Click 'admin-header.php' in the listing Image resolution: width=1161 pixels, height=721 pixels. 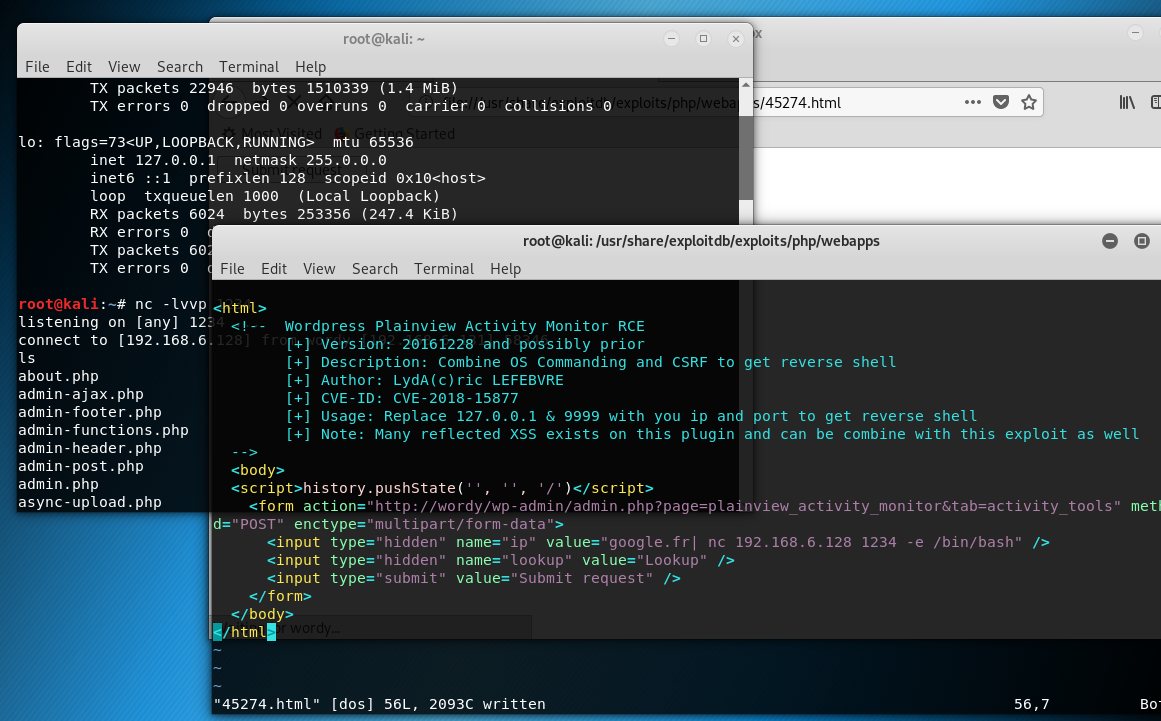click(90, 448)
